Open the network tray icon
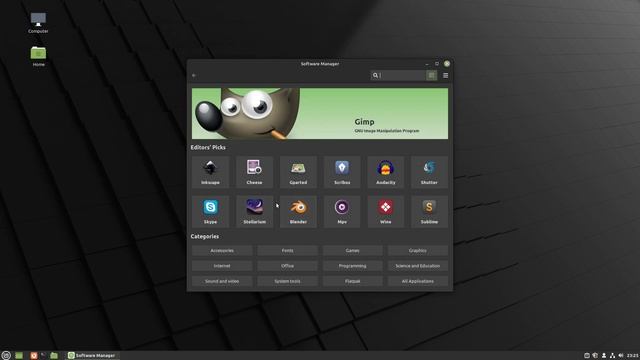The width and height of the screenshot is (640, 360). pos(612,356)
